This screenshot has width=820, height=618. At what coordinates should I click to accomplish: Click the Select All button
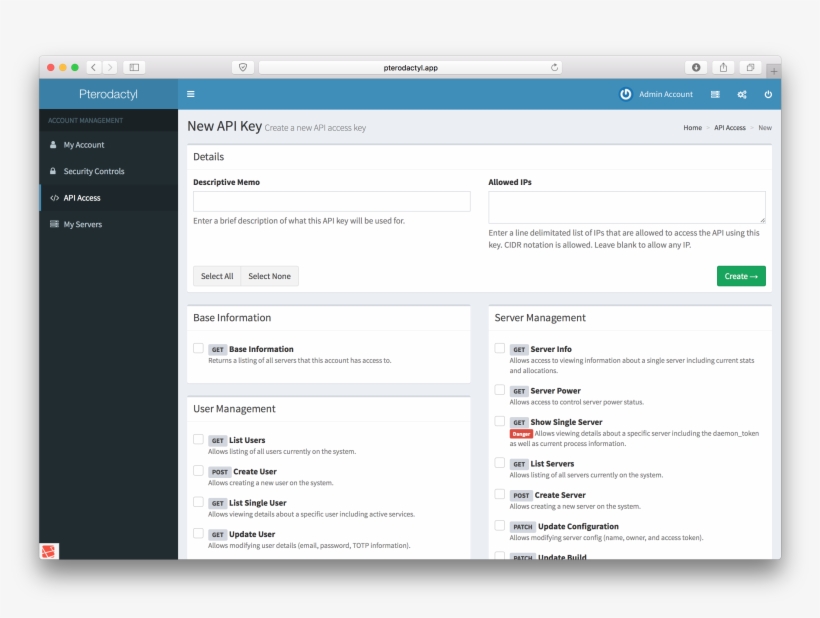click(x=216, y=276)
